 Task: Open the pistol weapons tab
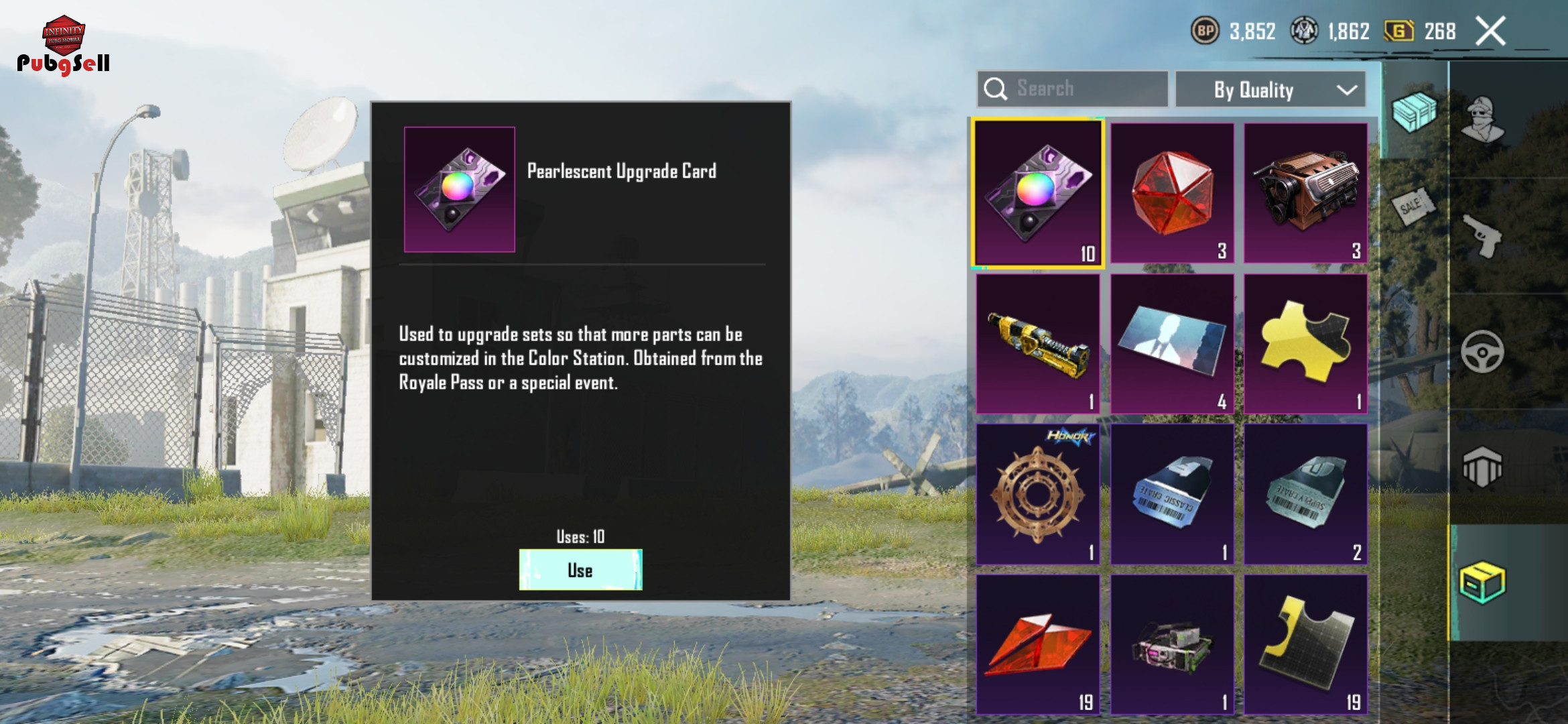(1482, 236)
